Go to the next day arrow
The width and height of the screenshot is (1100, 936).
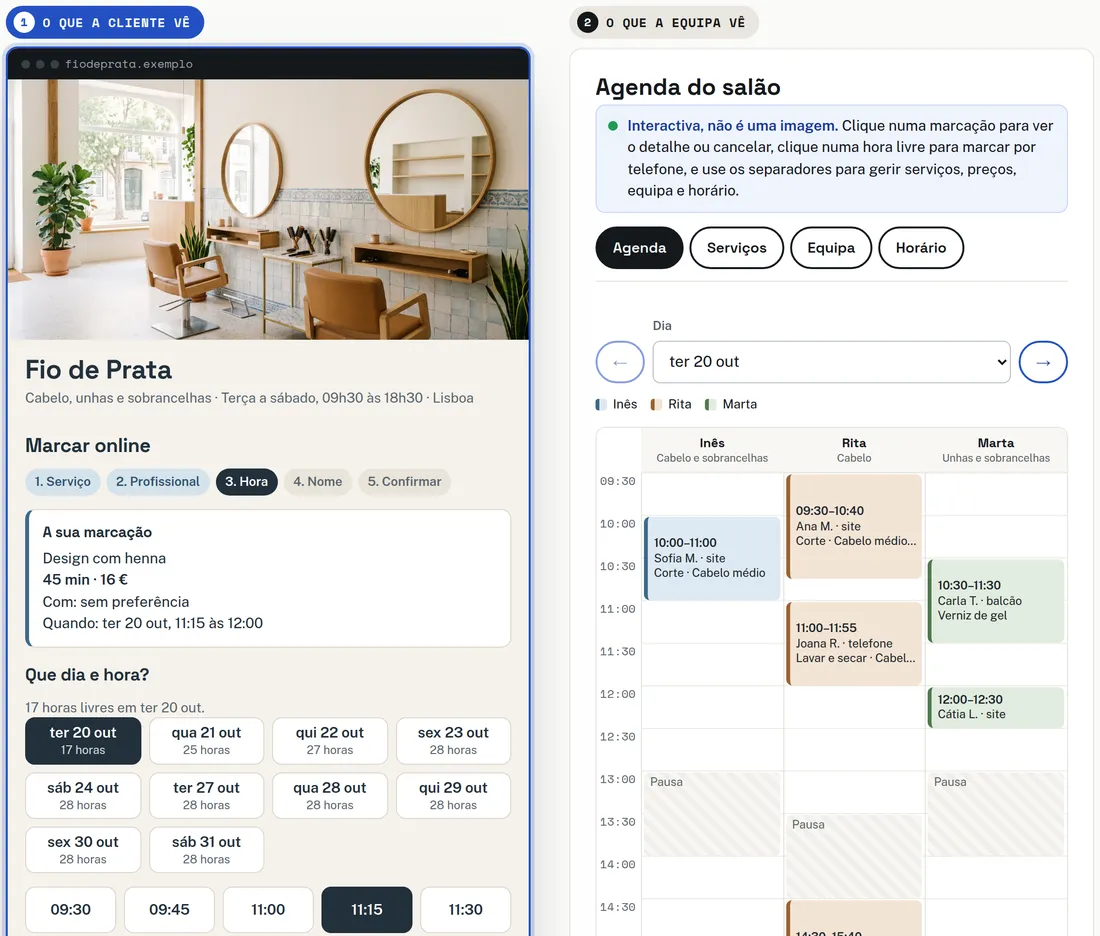tap(1043, 362)
